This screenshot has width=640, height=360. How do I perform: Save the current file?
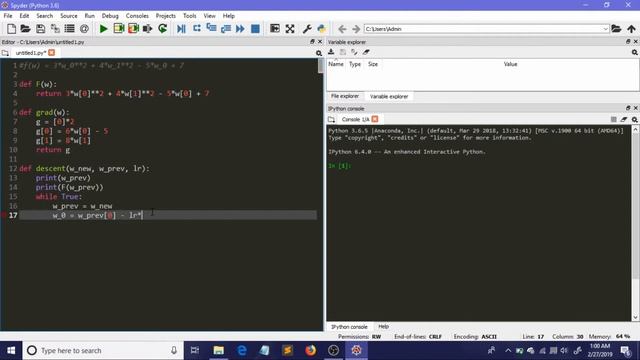[40, 29]
